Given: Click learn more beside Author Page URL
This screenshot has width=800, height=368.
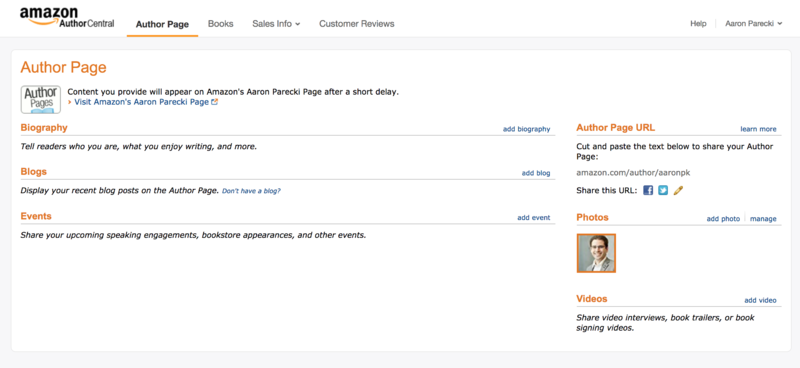Looking at the screenshot, I should tap(758, 129).
